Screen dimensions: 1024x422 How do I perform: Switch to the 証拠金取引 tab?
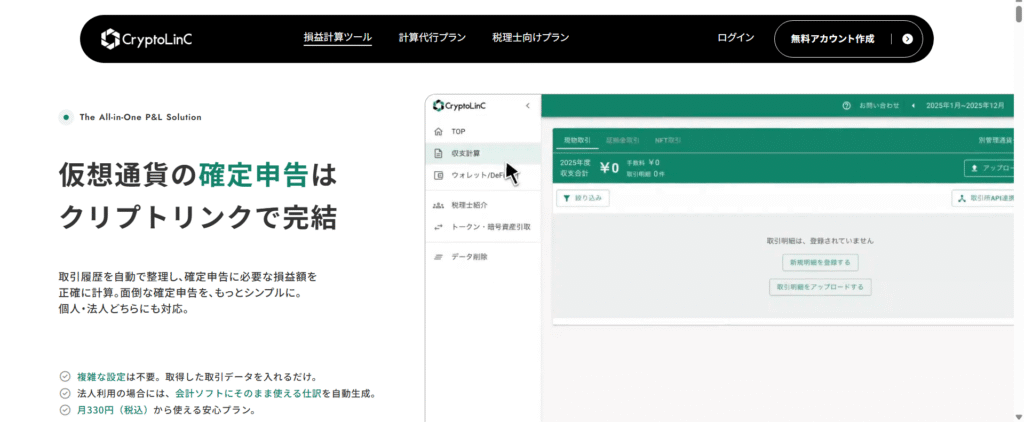[622, 141]
